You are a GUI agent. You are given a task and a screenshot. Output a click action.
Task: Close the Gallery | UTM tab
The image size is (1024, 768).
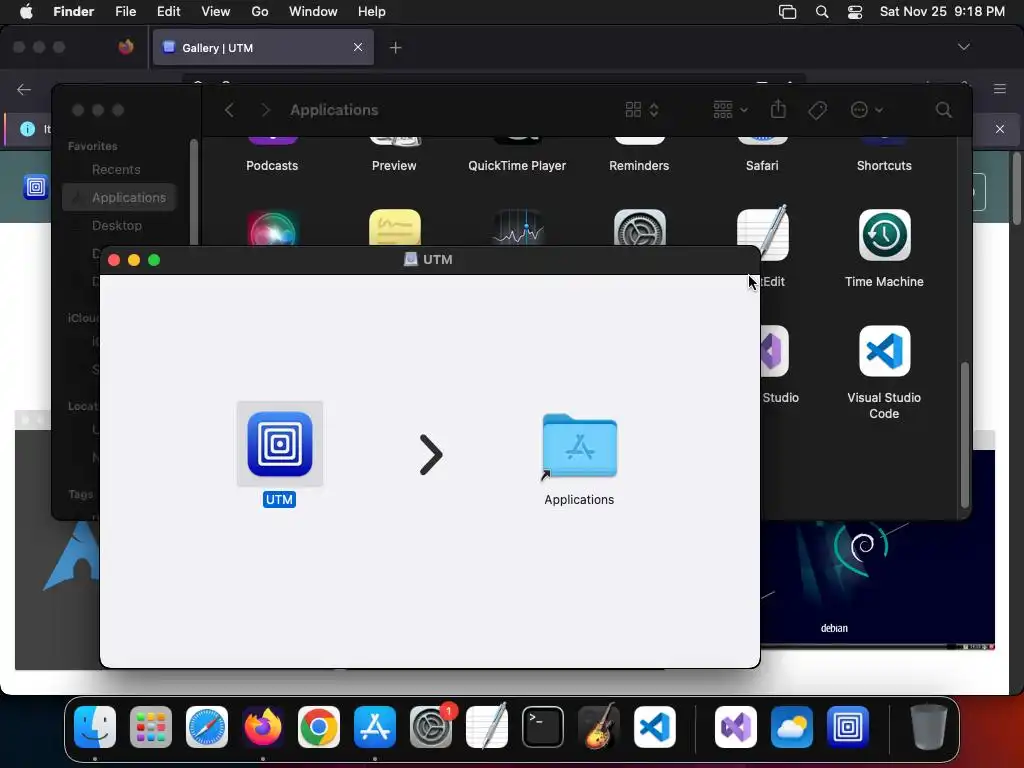pos(358,47)
